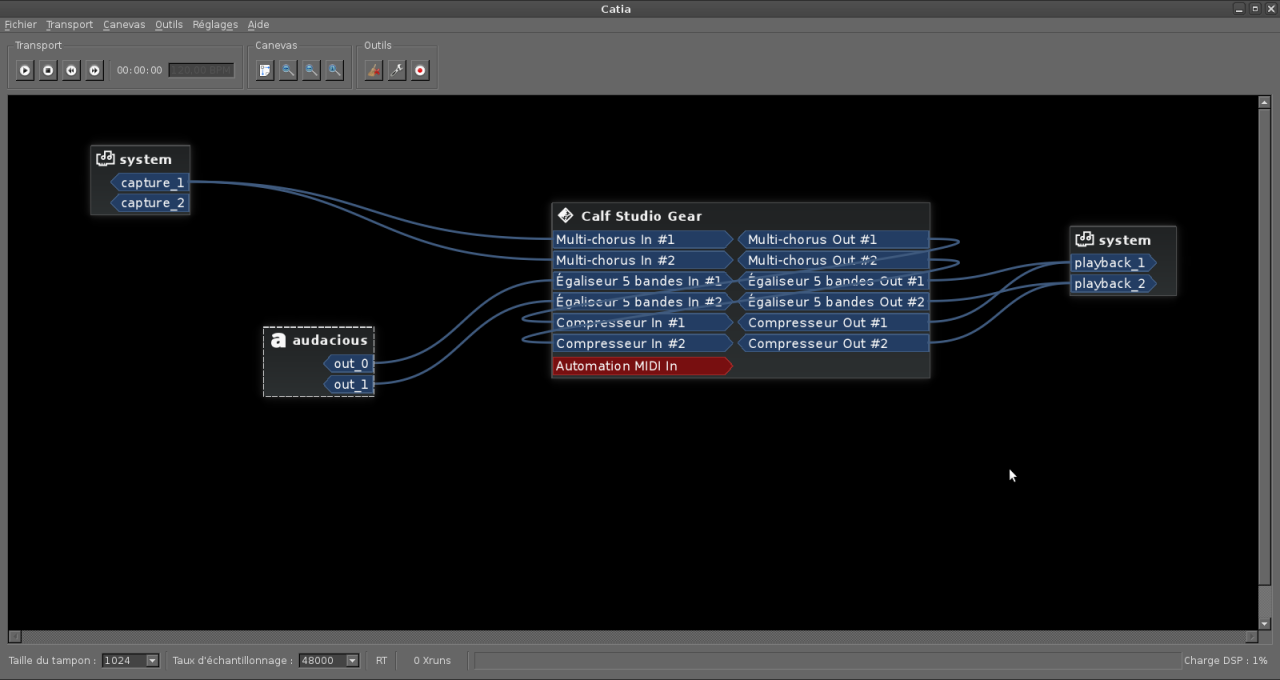Open the Fichier menu
1280x680 pixels.
point(20,24)
